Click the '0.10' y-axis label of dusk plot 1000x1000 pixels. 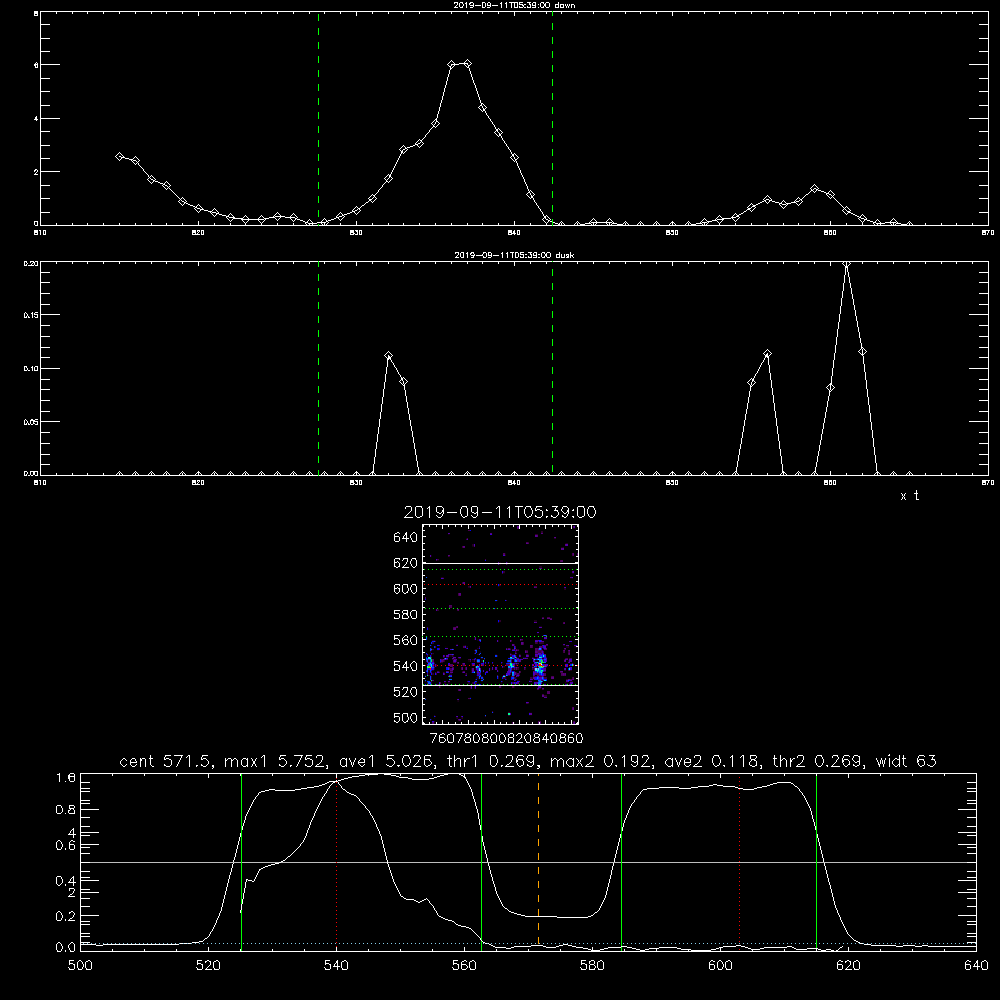31,369
